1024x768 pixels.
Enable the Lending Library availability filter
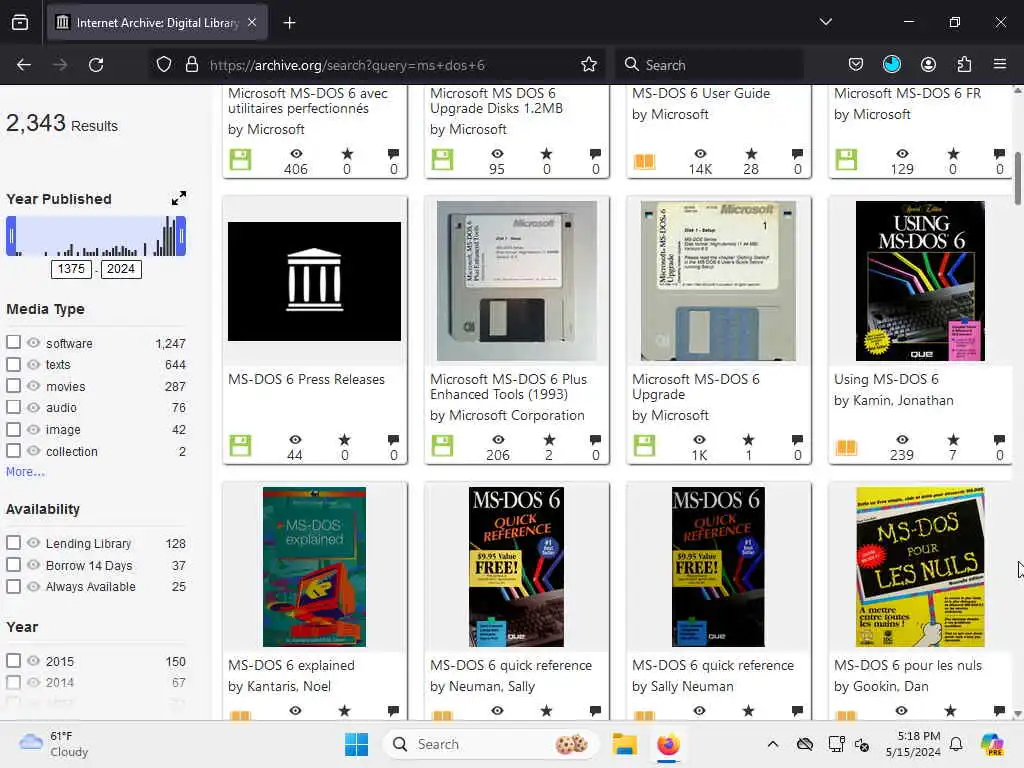click(13, 543)
